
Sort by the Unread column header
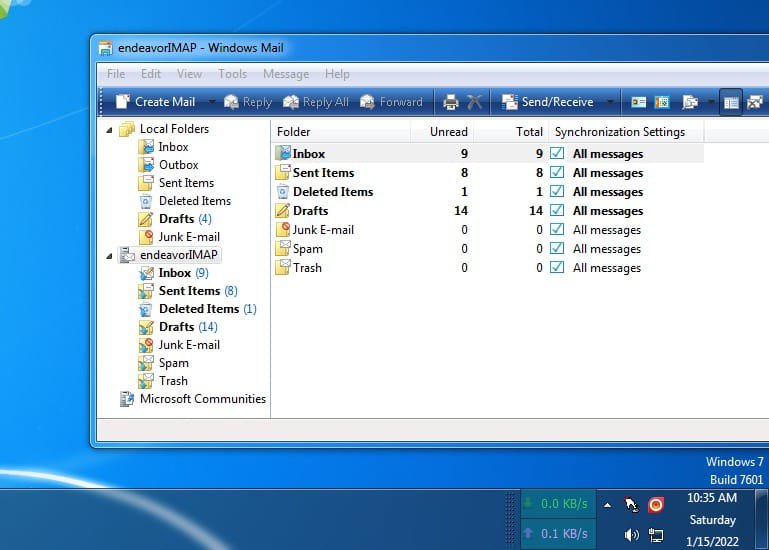coord(448,132)
